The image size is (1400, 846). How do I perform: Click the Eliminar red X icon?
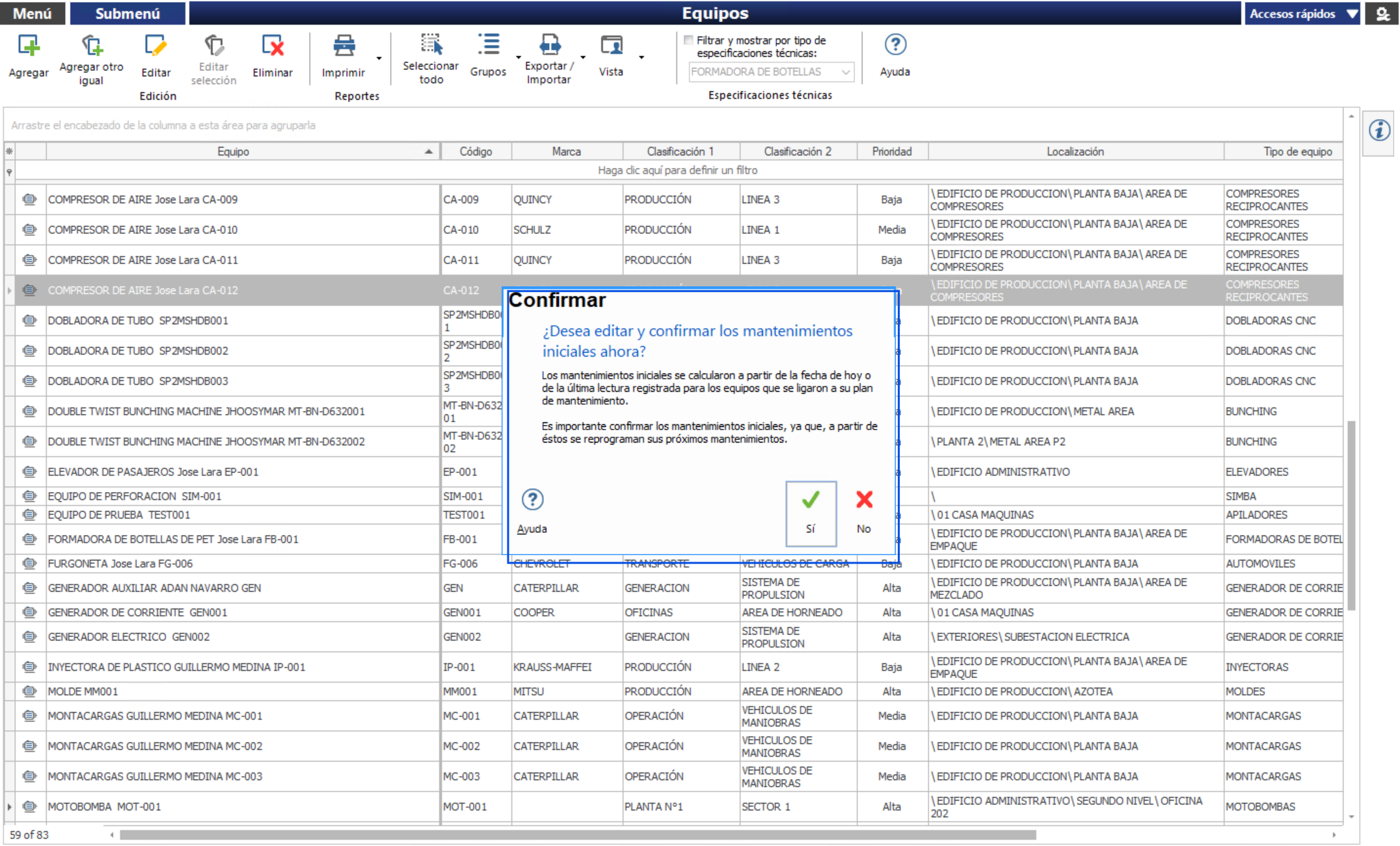(273, 46)
